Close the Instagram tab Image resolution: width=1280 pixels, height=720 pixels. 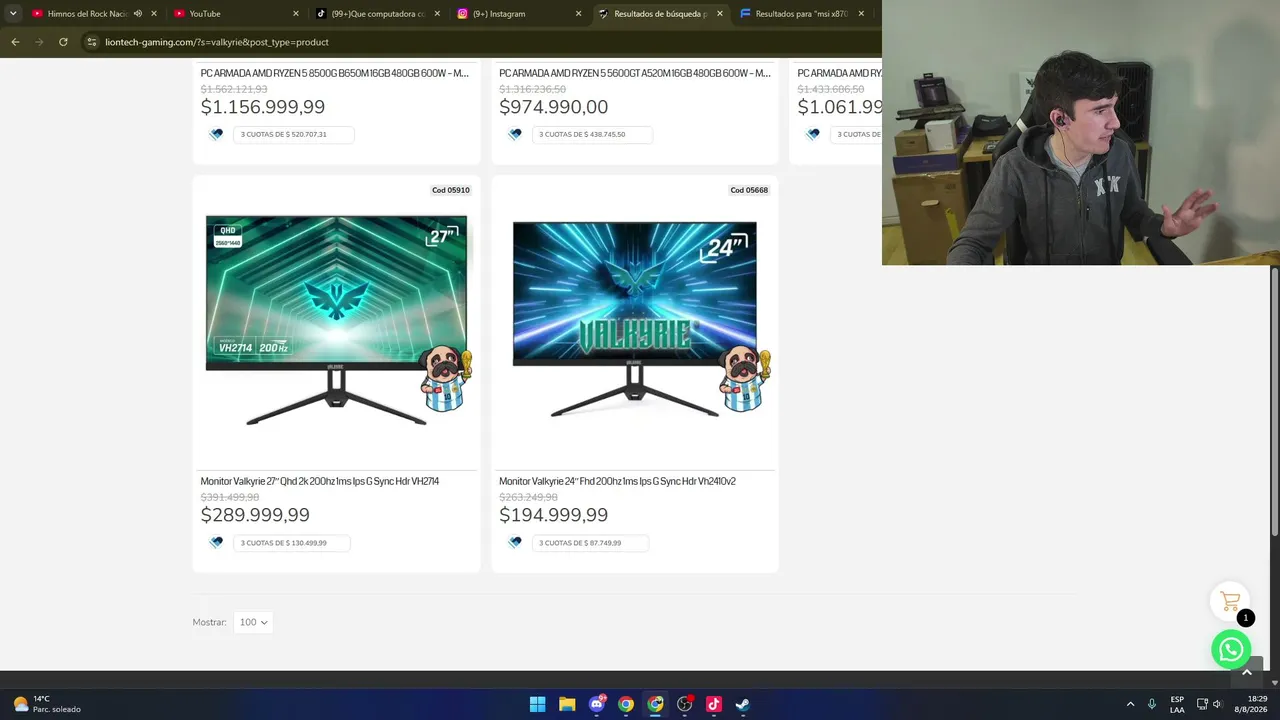point(578,14)
